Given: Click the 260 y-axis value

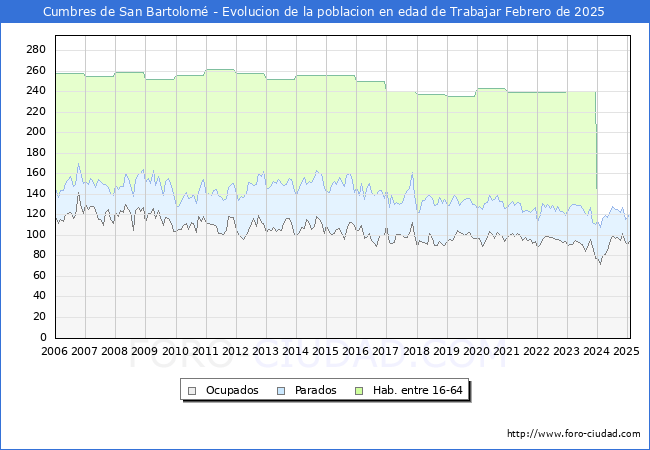Looking at the screenshot, I should [36, 70].
